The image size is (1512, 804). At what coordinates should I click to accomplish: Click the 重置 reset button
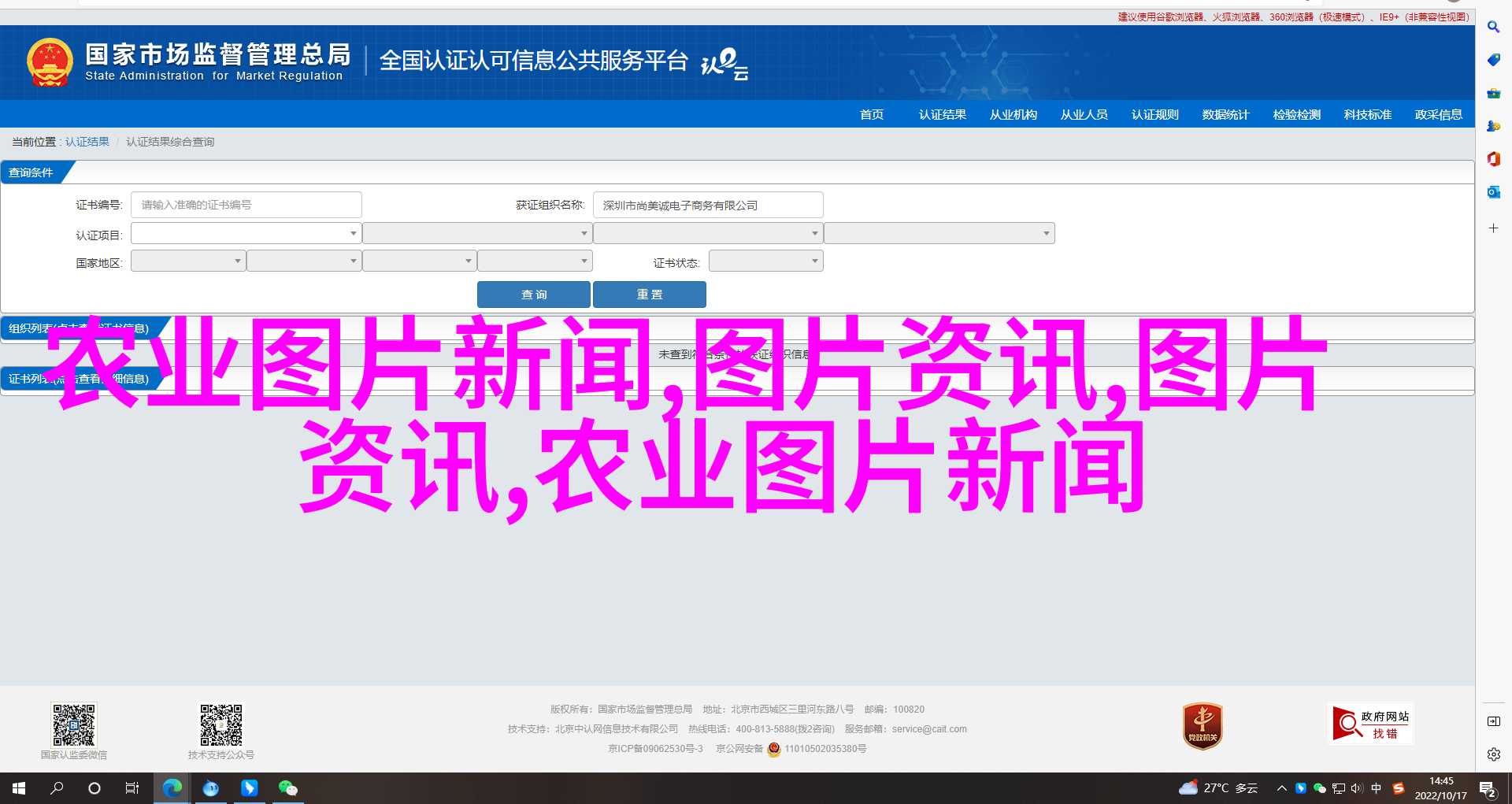tap(650, 295)
